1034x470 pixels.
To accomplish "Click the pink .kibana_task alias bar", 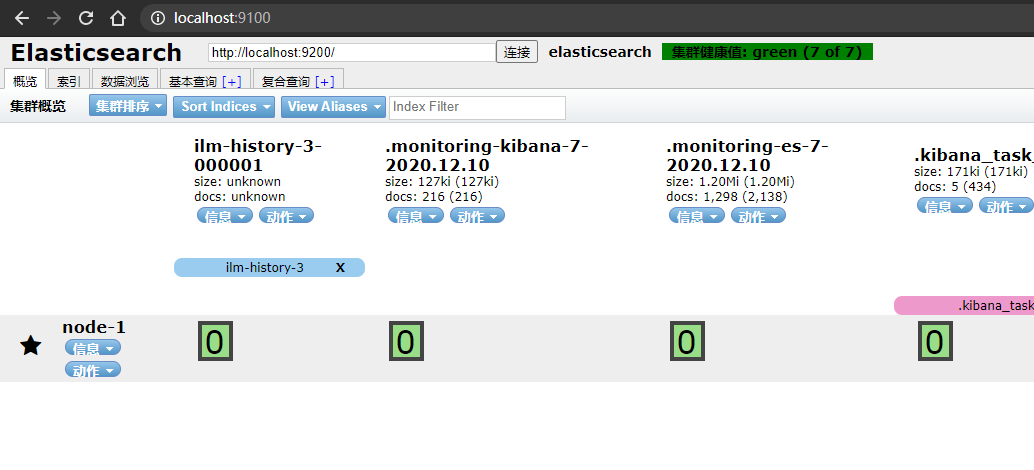I will [964, 305].
